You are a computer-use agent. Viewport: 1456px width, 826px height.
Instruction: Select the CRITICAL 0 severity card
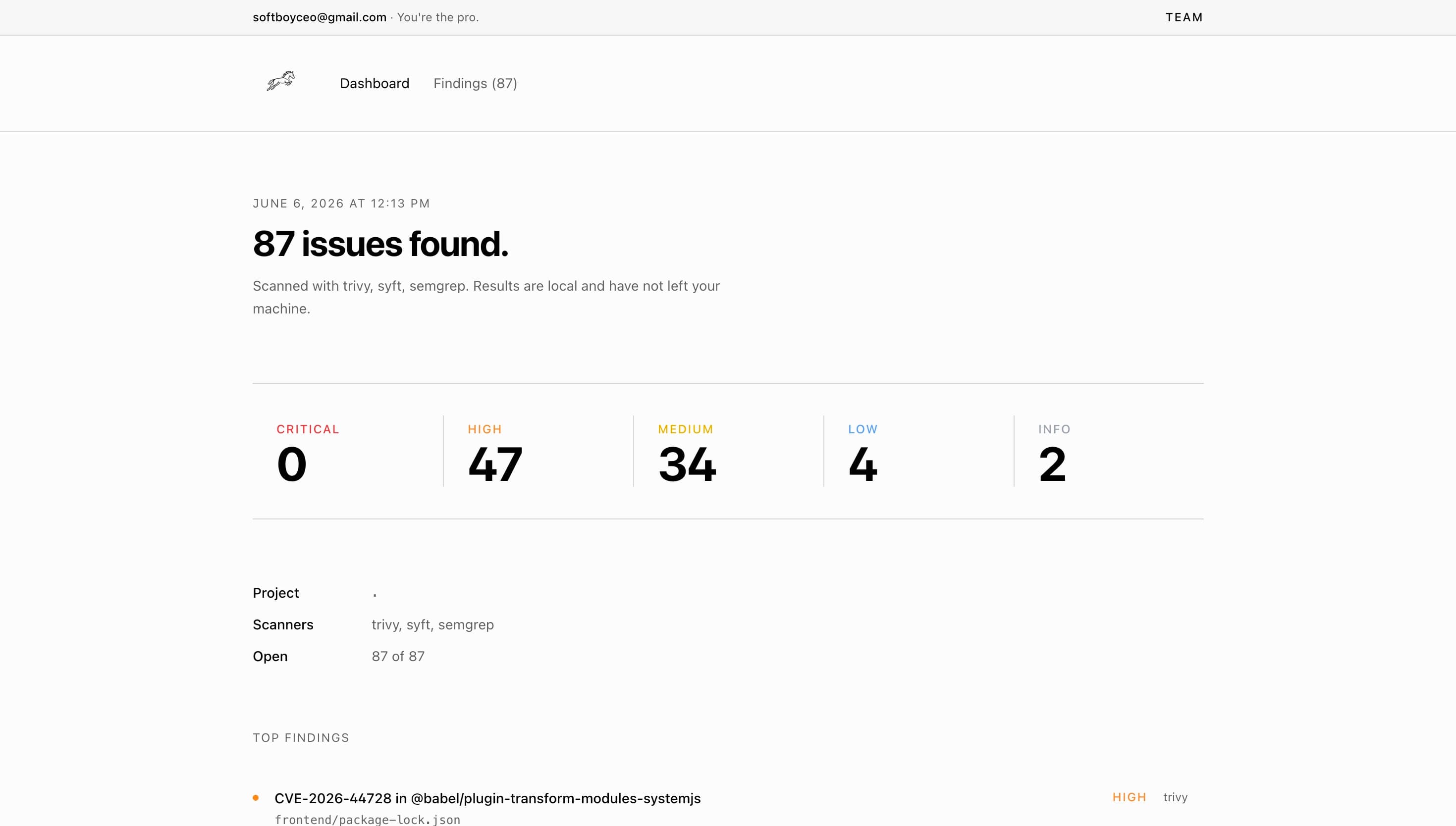[348, 451]
